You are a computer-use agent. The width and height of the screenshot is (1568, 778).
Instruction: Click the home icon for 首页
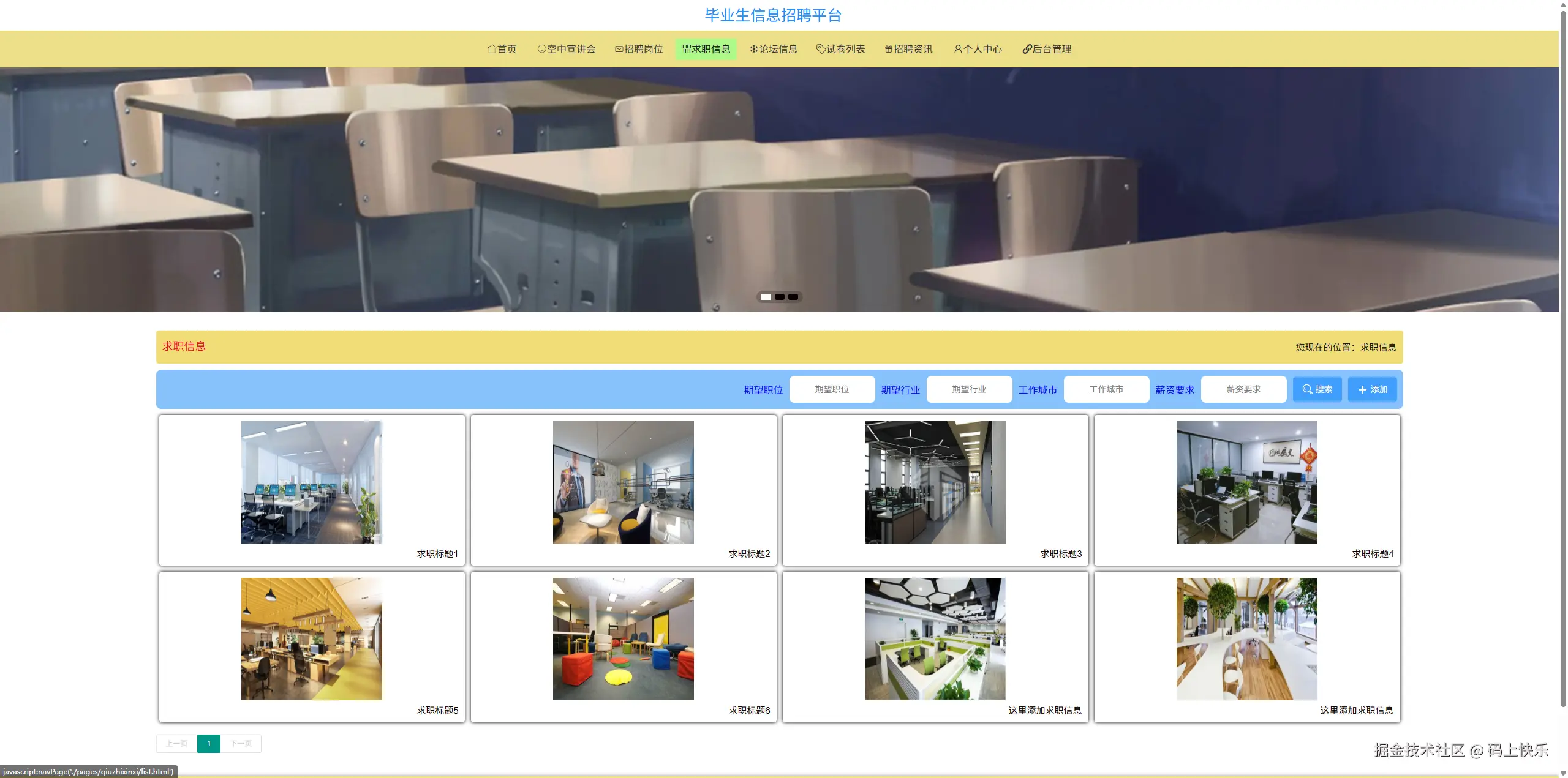point(491,49)
